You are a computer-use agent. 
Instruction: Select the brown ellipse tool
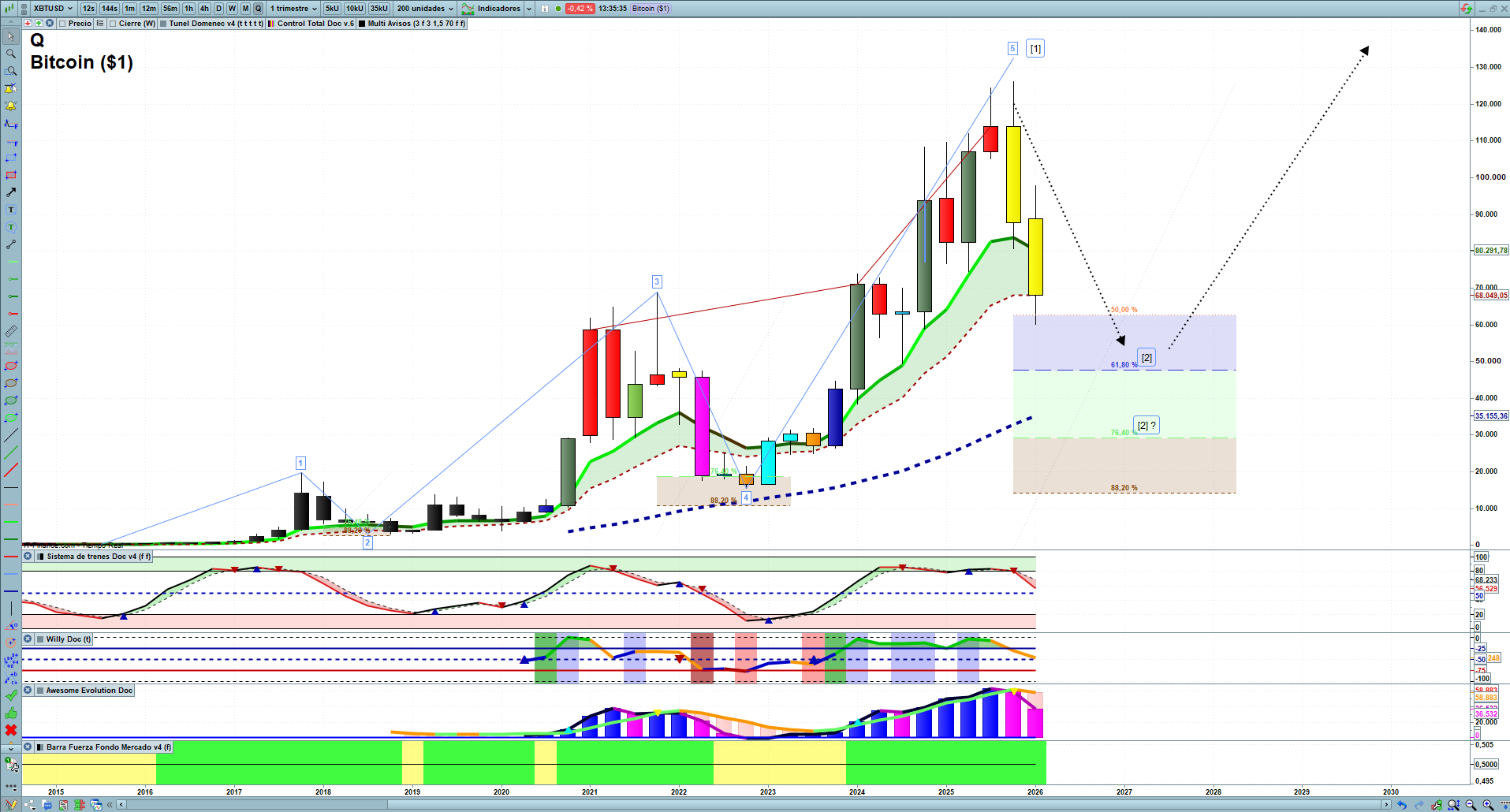pyautogui.click(x=11, y=383)
